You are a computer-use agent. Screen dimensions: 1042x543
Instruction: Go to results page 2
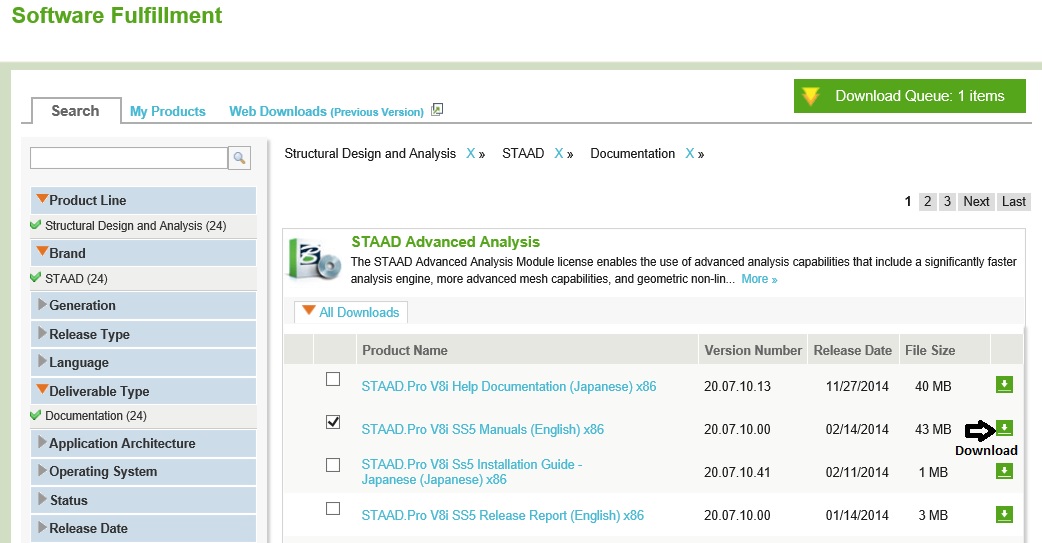(928, 201)
